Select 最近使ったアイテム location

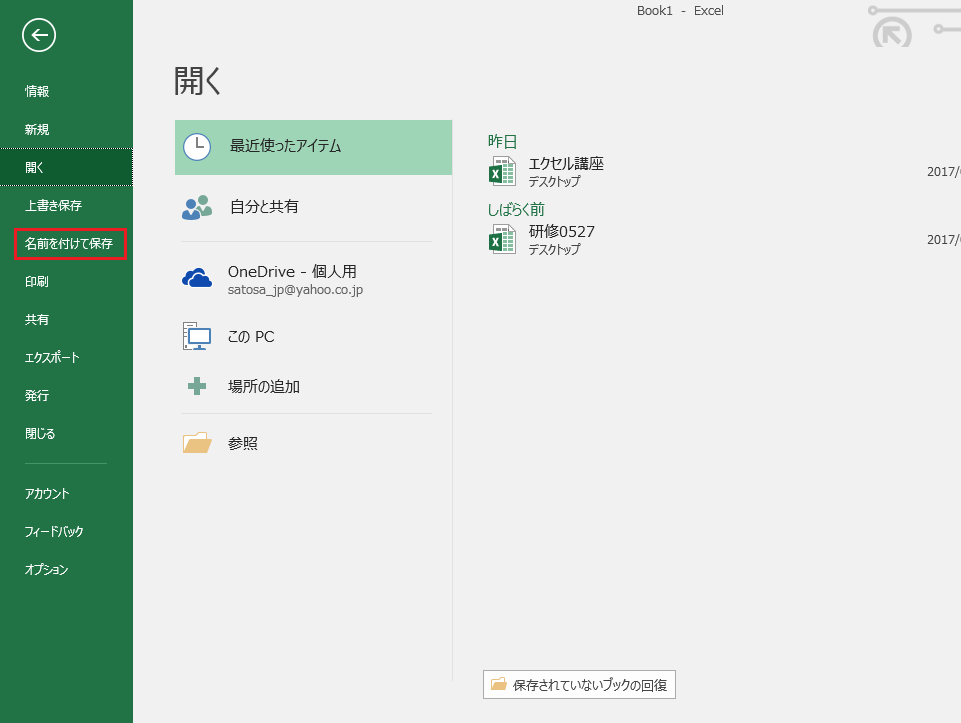click(x=313, y=148)
